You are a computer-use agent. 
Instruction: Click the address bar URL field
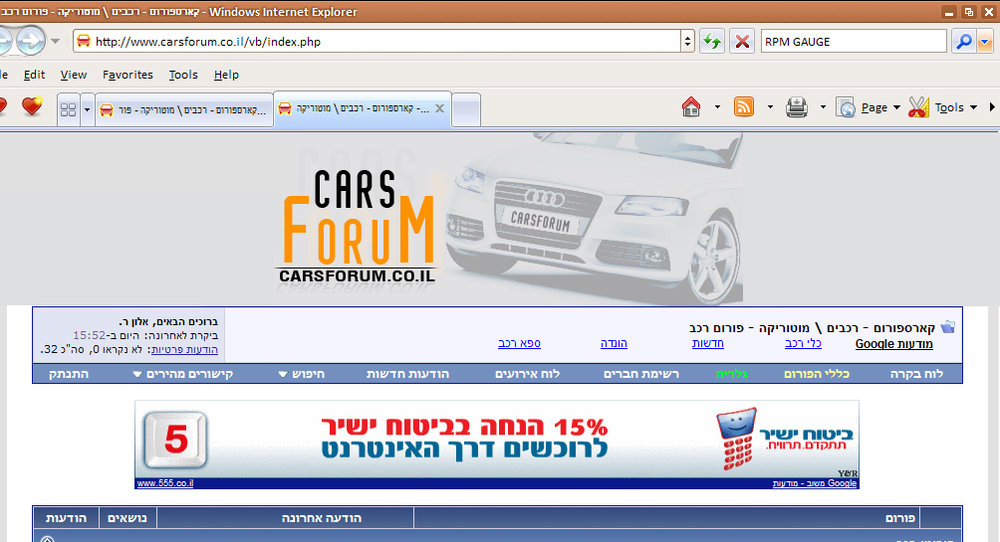pos(376,41)
